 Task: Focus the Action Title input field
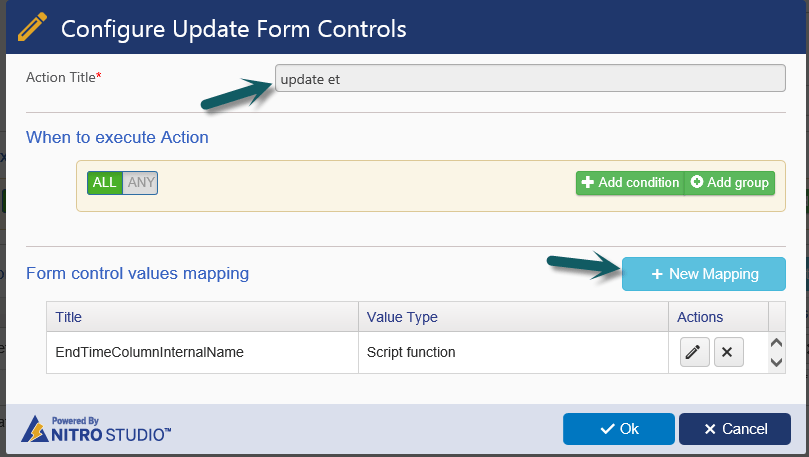tap(530, 78)
